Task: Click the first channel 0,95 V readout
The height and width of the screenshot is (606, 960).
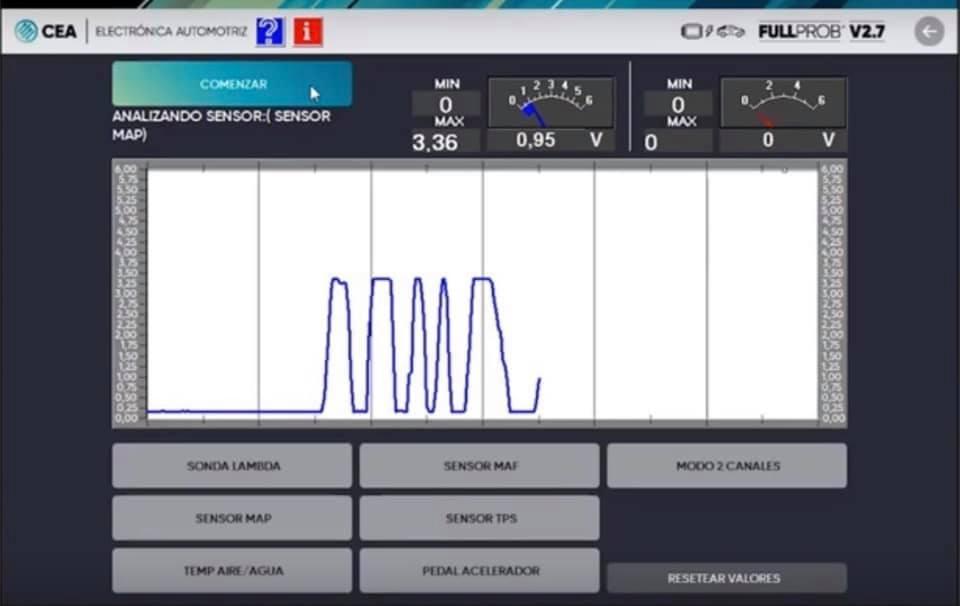Action: click(x=550, y=140)
